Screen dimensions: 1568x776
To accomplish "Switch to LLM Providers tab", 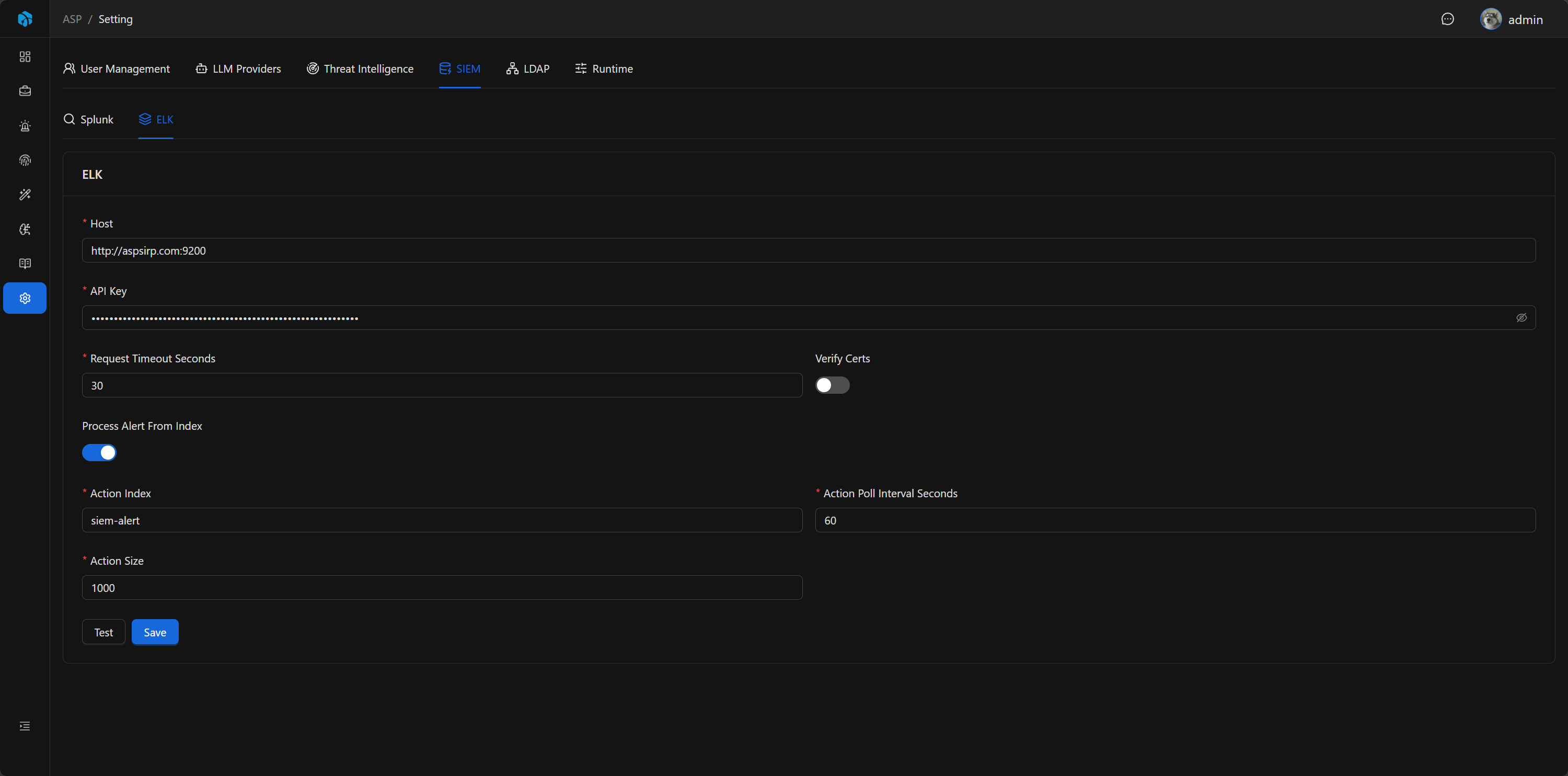I will coord(238,69).
